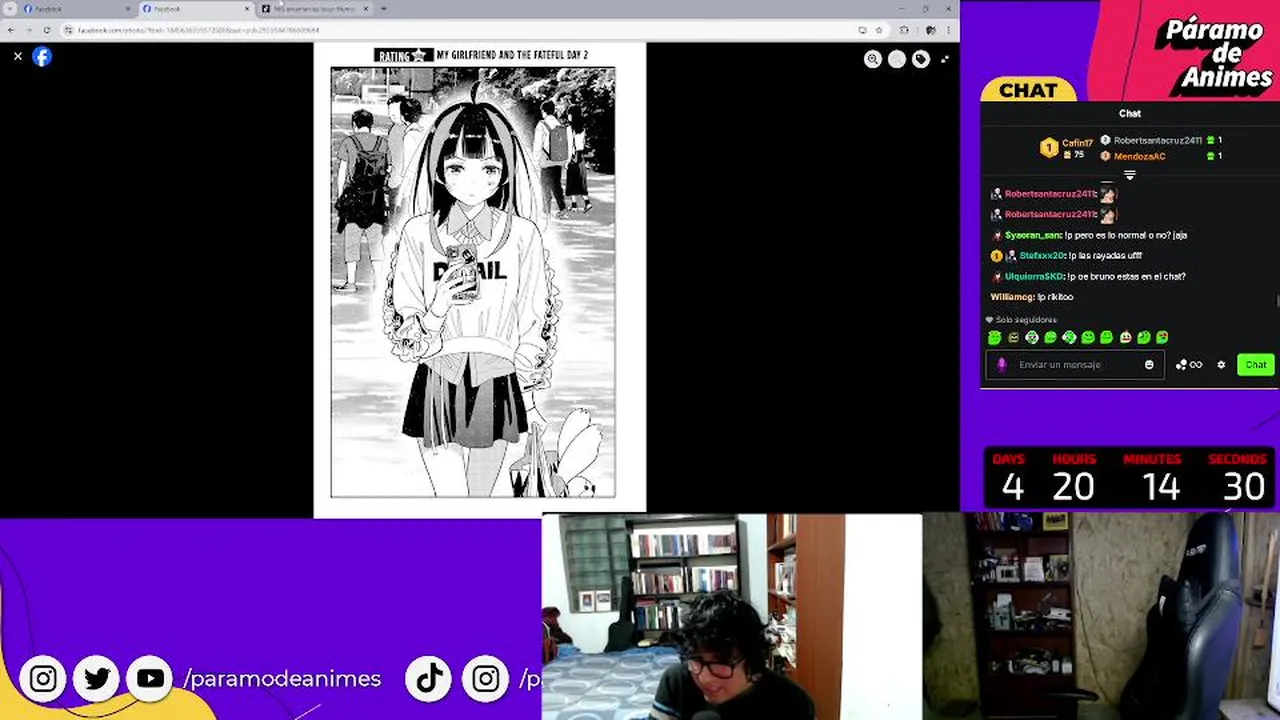Click Robertsantacruz2411 in the leaderboard

(x=1157, y=141)
